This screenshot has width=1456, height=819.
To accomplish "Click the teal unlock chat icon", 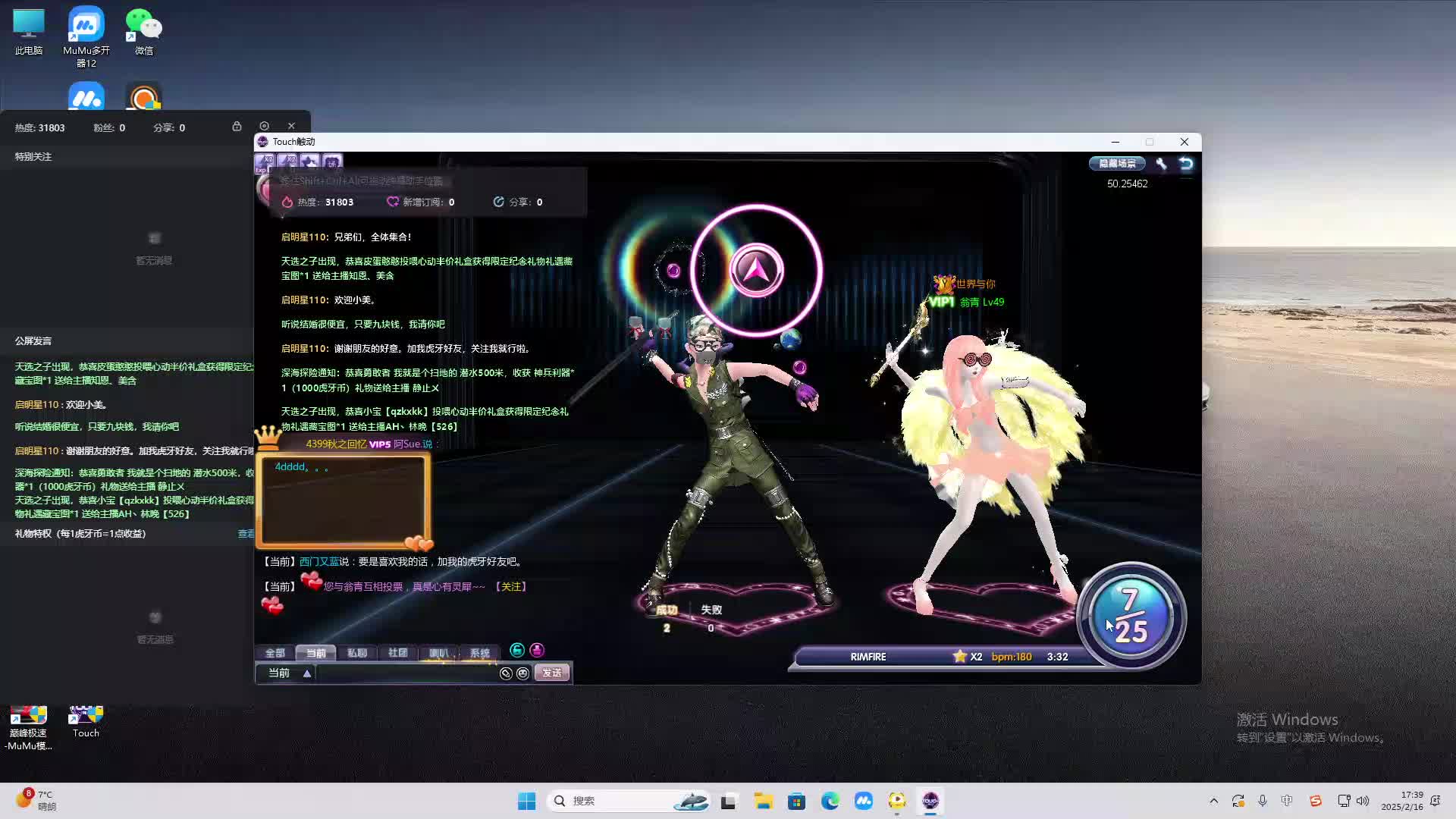I will point(517,651).
